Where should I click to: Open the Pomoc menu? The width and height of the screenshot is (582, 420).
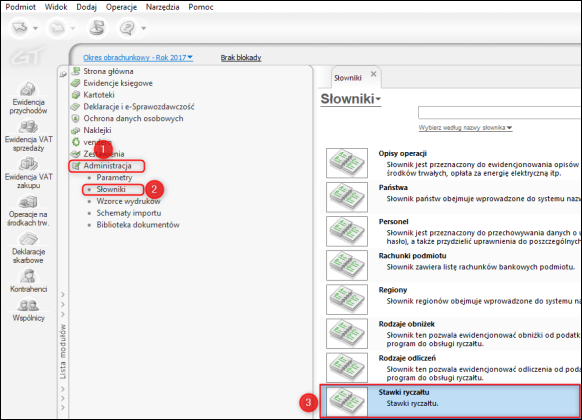(201, 7)
